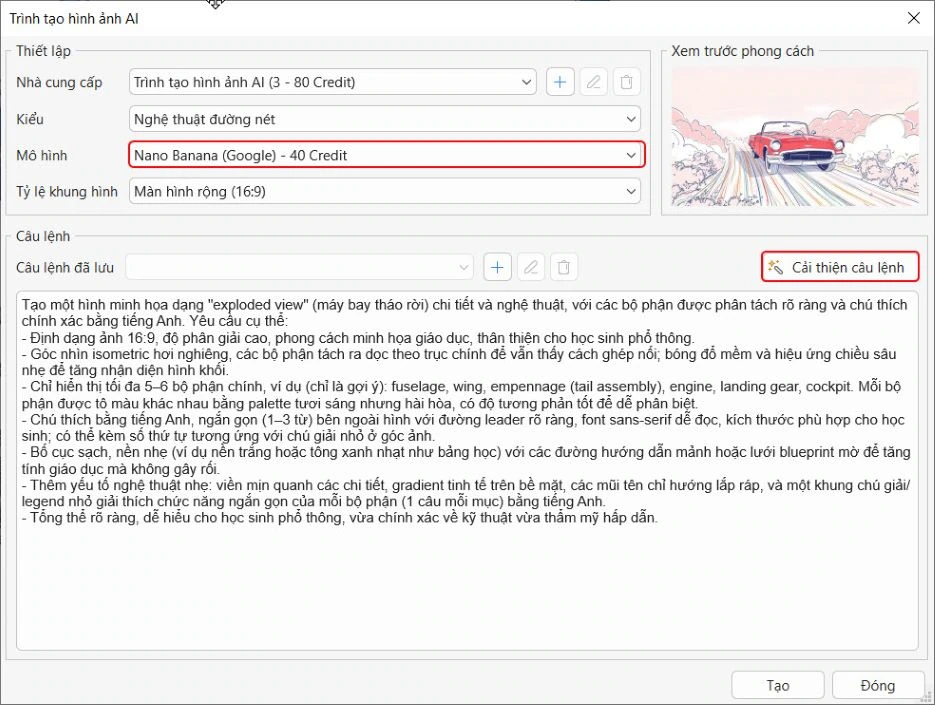Click the magic wand icon on Cải thiện câu lệnh
This screenshot has width=935, height=705.
(x=775, y=267)
